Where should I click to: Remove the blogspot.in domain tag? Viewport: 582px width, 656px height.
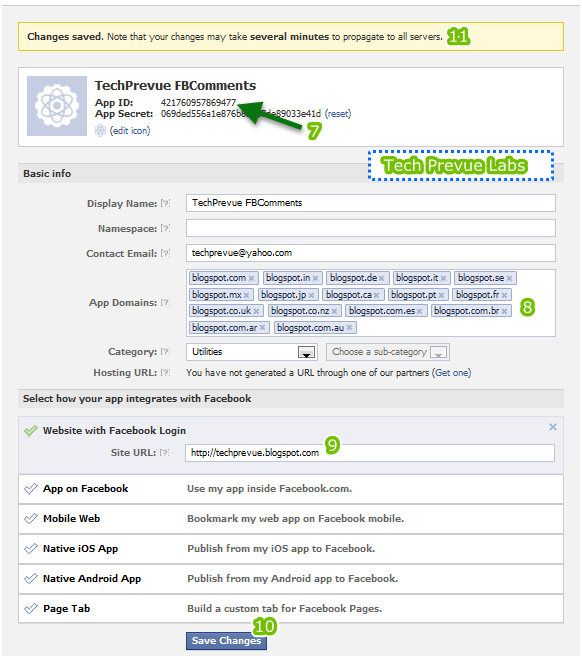[315, 278]
